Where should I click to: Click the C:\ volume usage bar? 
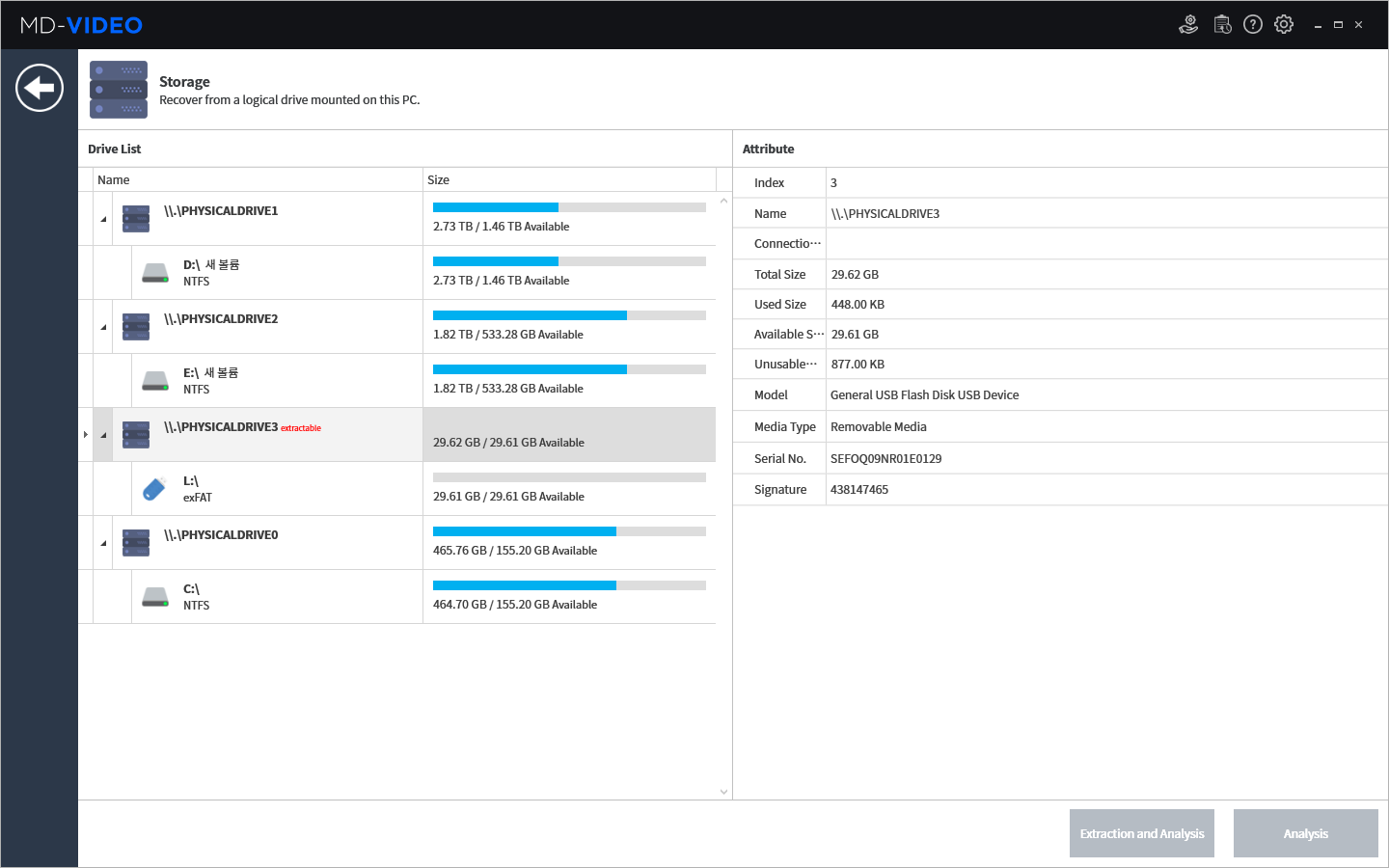point(569,585)
